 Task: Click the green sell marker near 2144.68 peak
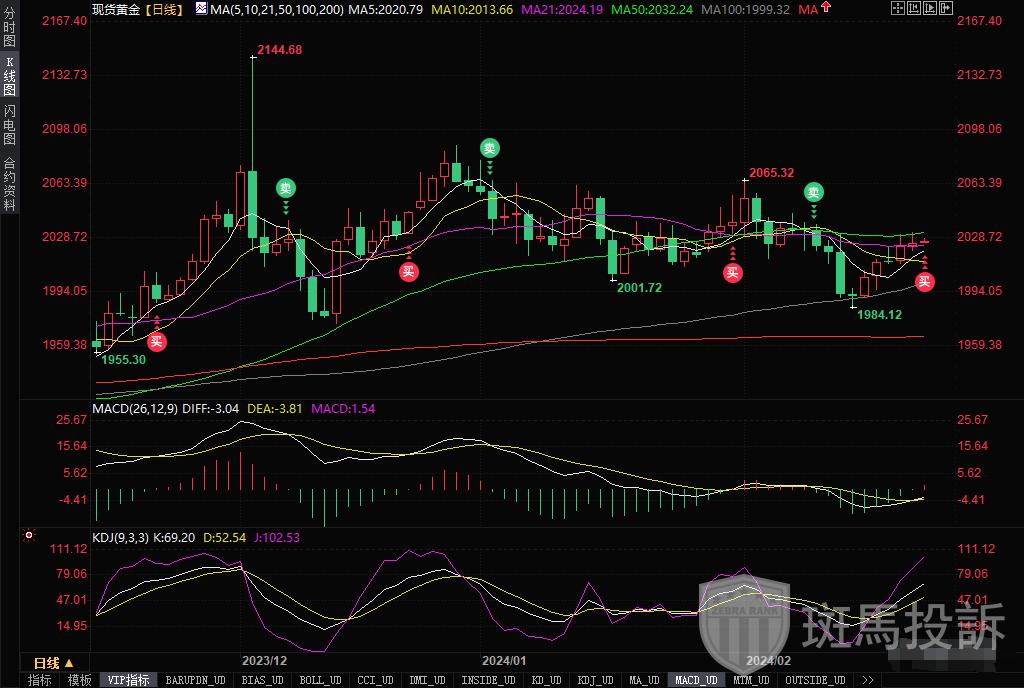[x=286, y=188]
